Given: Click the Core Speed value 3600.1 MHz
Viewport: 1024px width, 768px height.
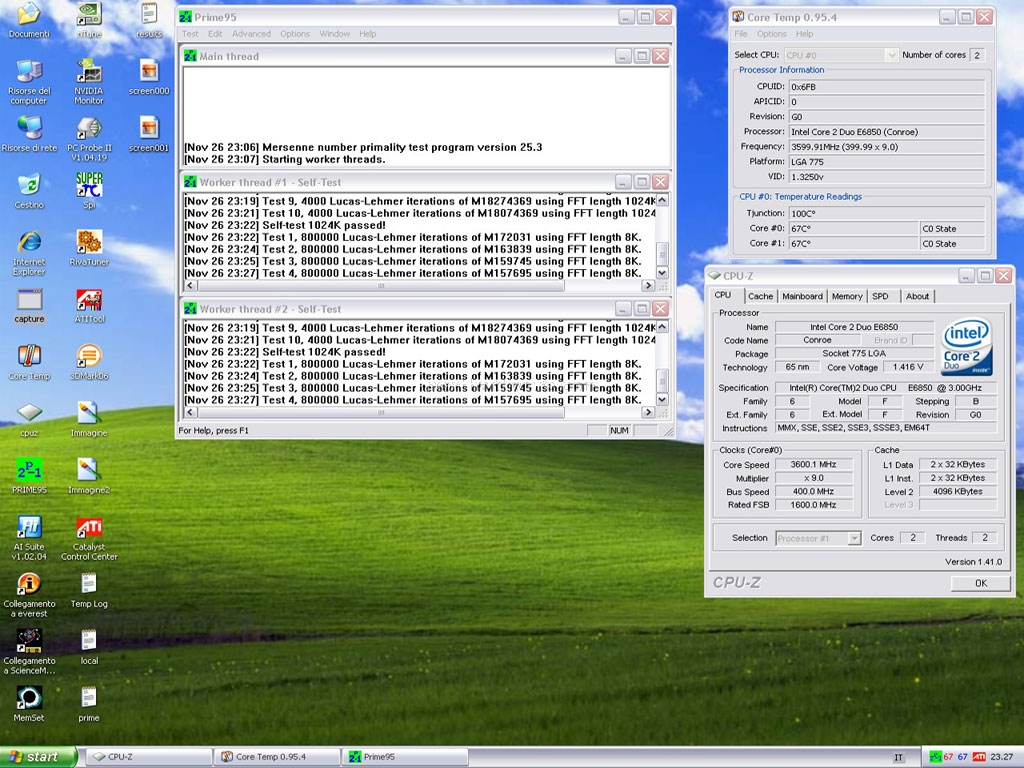Looking at the screenshot, I should pyautogui.click(x=814, y=464).
